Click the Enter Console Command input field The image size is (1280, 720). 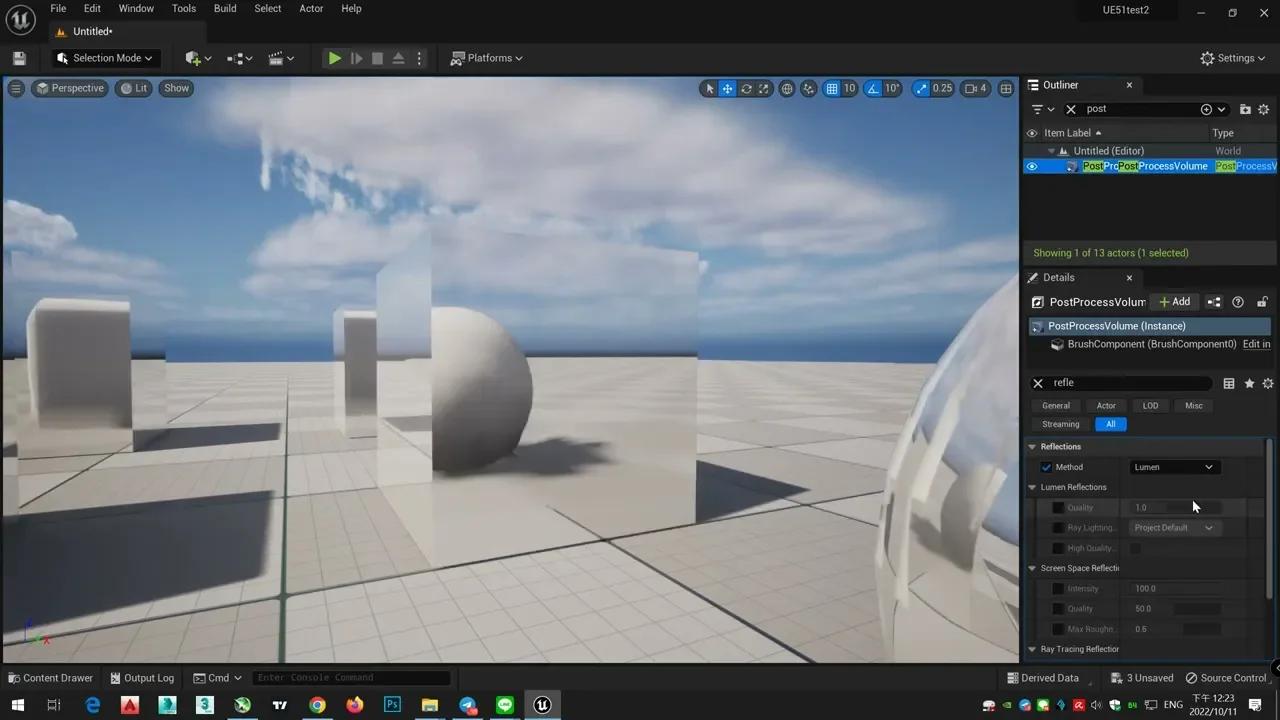coord(350,677)
